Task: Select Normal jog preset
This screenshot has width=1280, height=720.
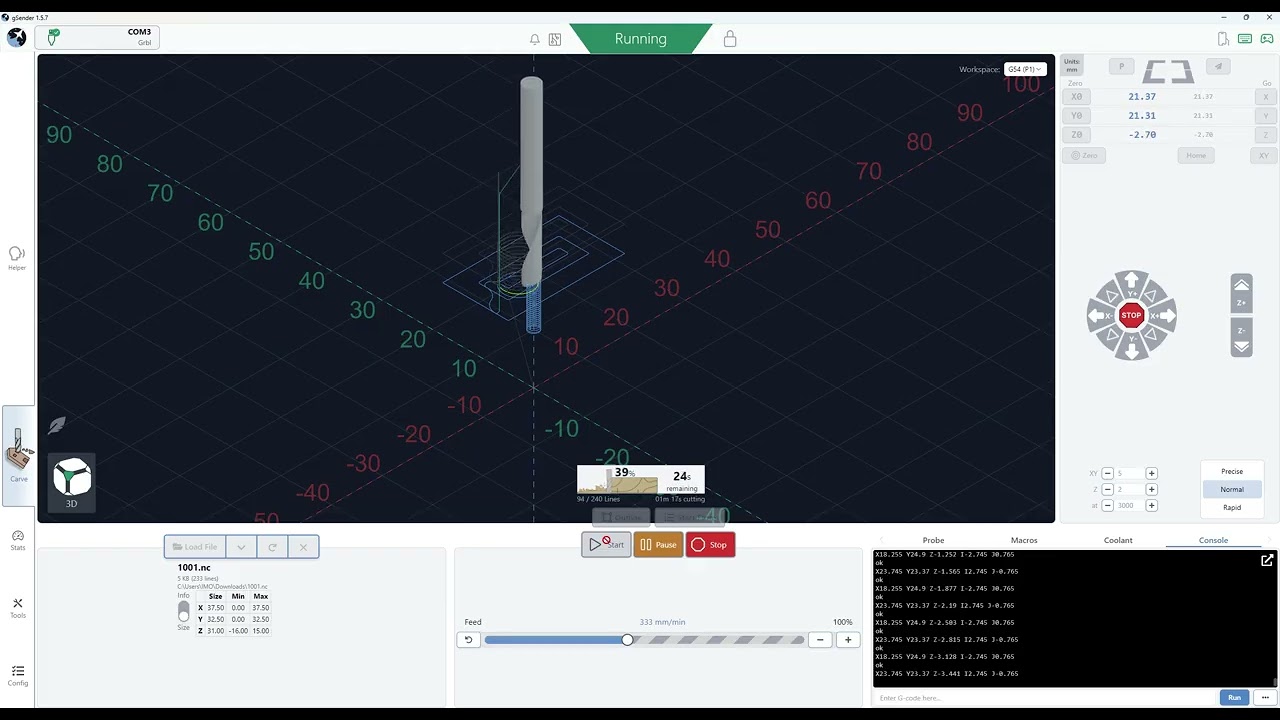Action: [1232, 489]
